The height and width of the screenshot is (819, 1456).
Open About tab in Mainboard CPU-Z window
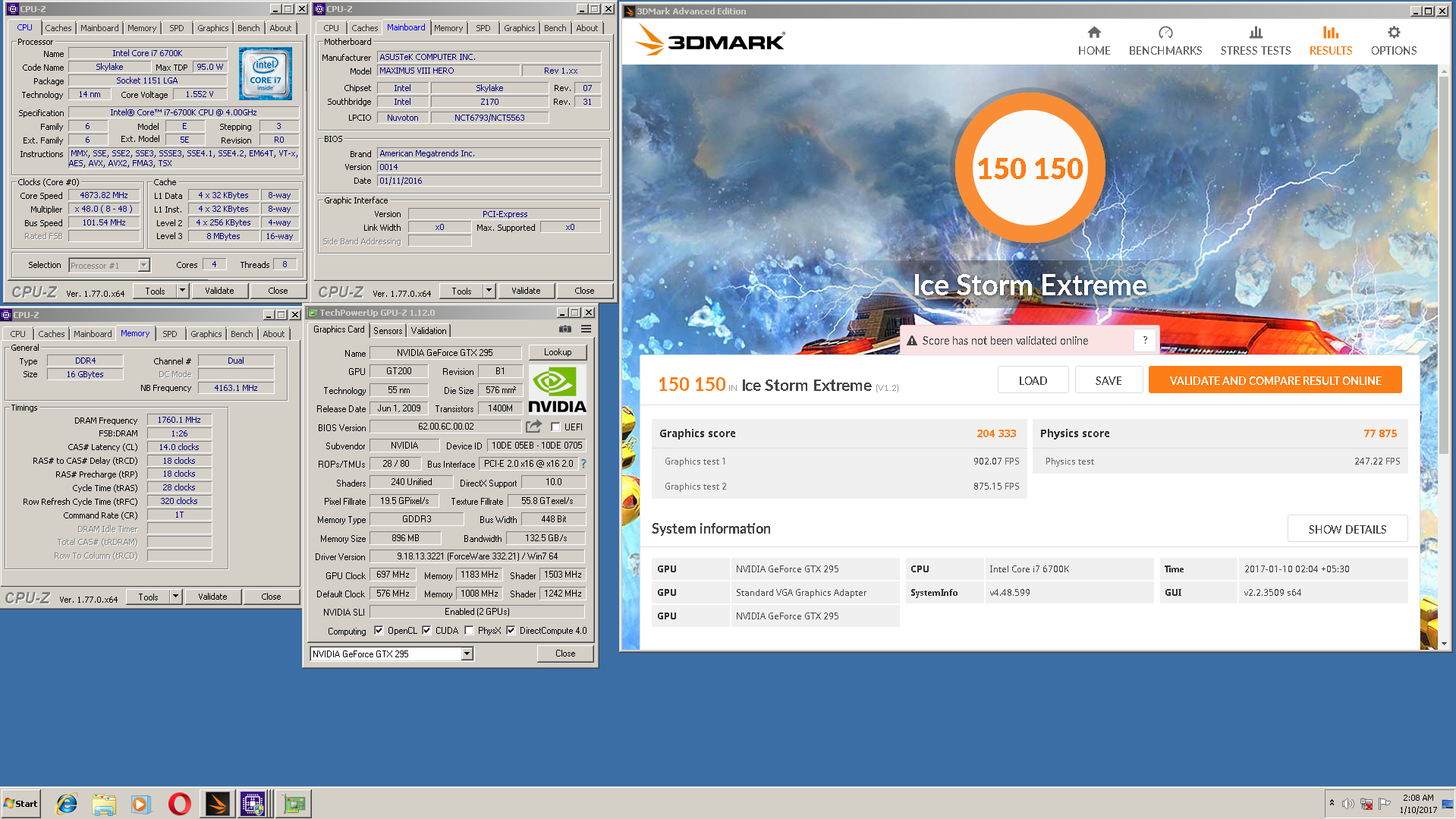[586, 28]
